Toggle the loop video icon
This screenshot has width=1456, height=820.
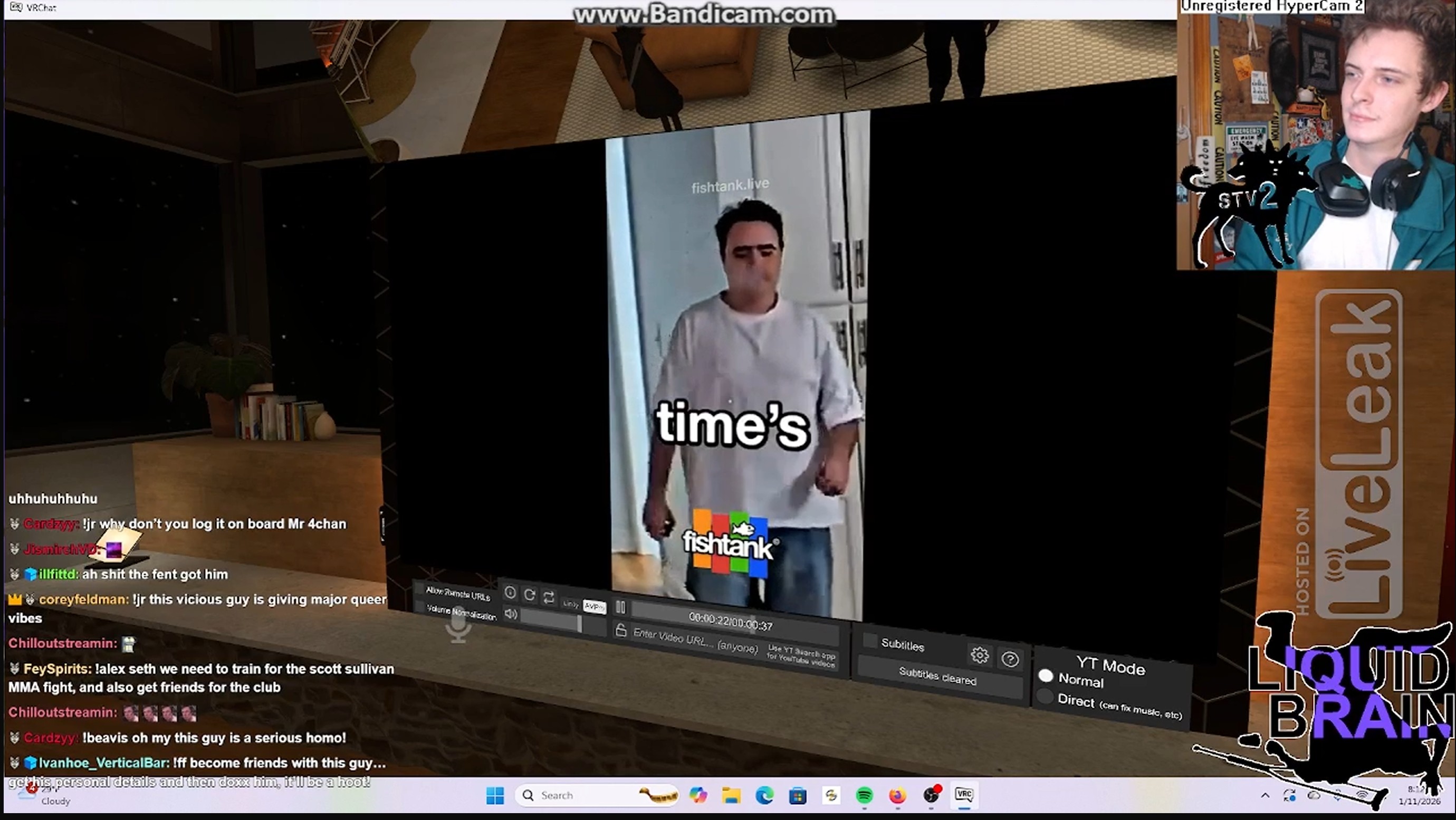[x=548, y=597]
